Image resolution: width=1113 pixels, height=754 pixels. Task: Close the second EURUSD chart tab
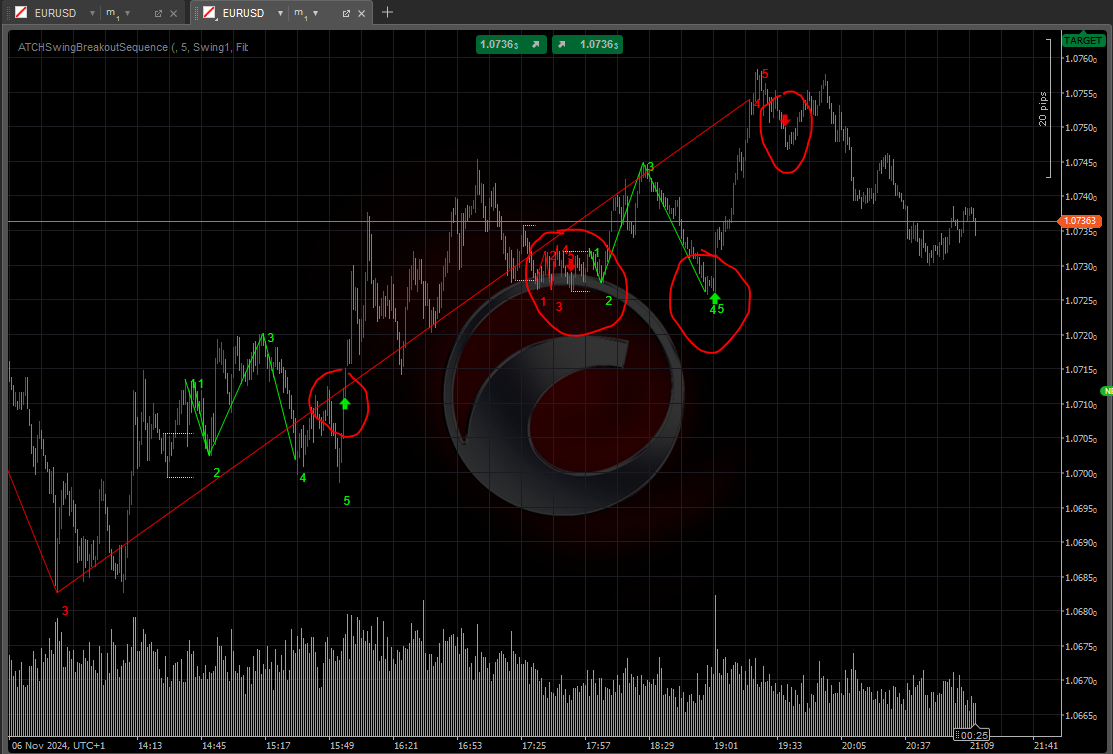tap(361, 13)
